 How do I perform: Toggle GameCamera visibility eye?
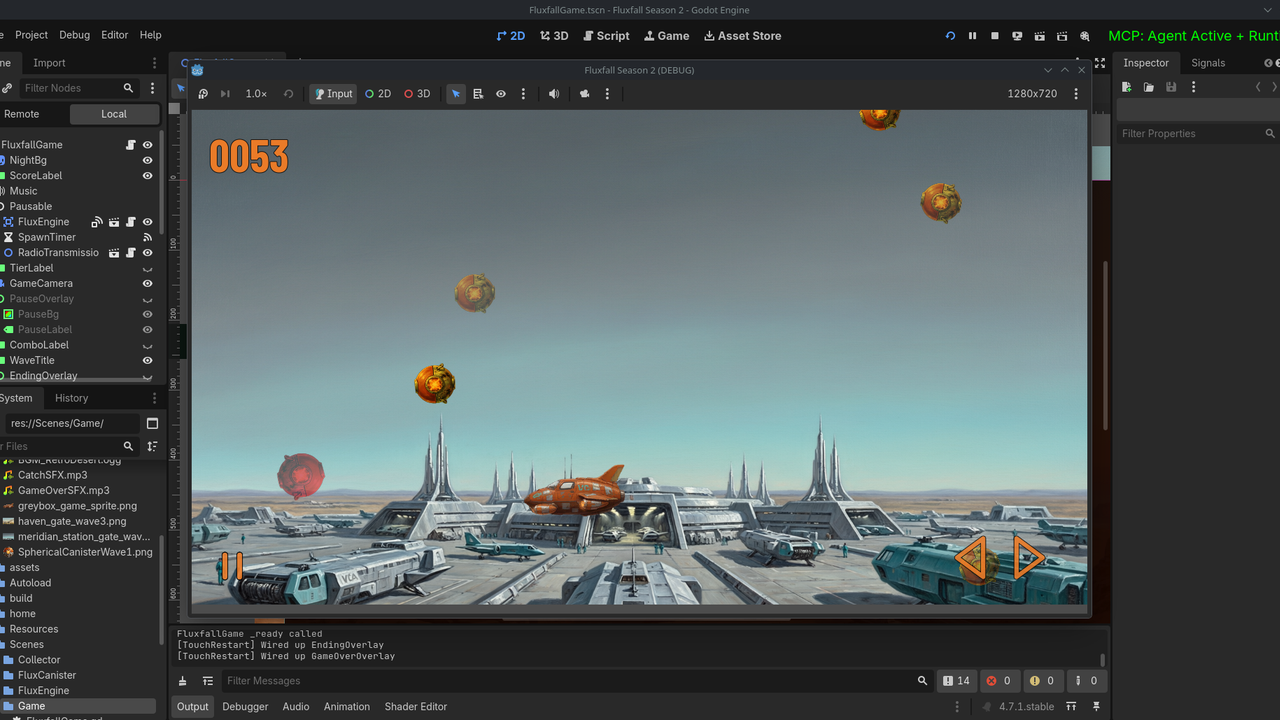(x=148, y=284)
